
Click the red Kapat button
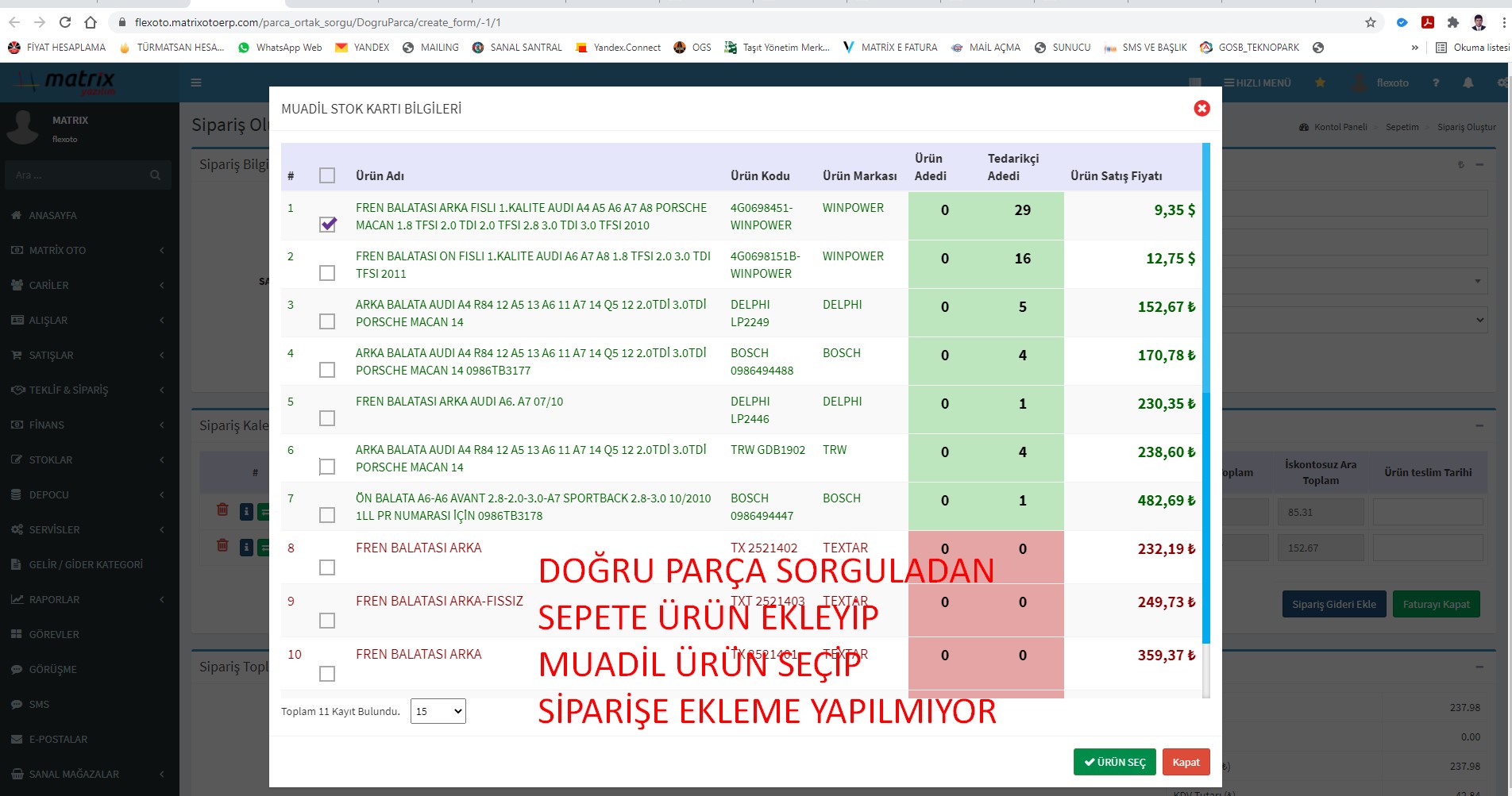coord(1186,762)
